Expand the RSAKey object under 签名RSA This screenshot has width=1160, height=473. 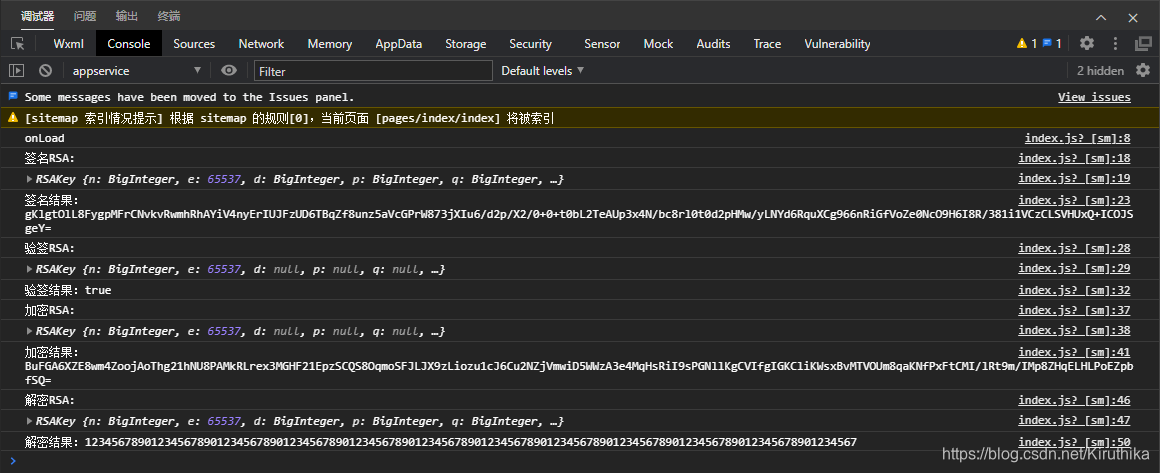pyautogui.click(x=30, y=178)
